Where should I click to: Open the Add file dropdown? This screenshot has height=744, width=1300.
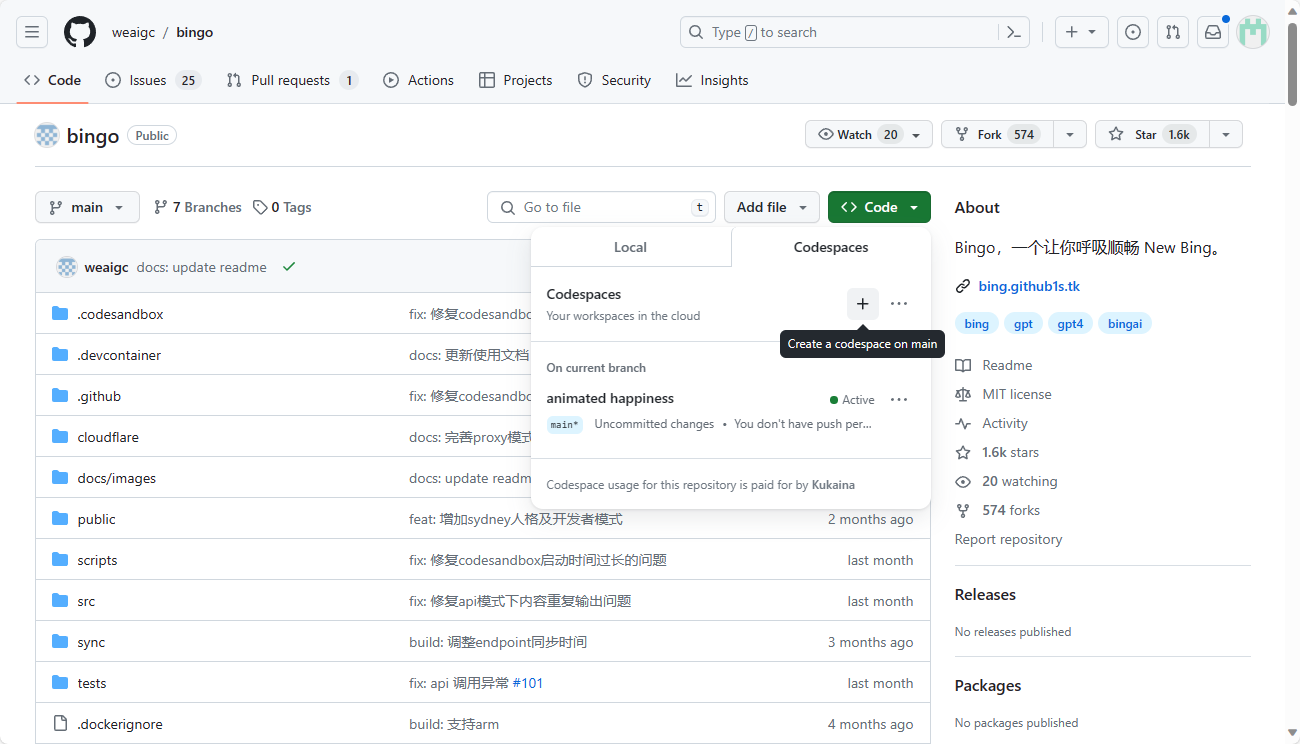pyautogui.click(x=772, y=207)
